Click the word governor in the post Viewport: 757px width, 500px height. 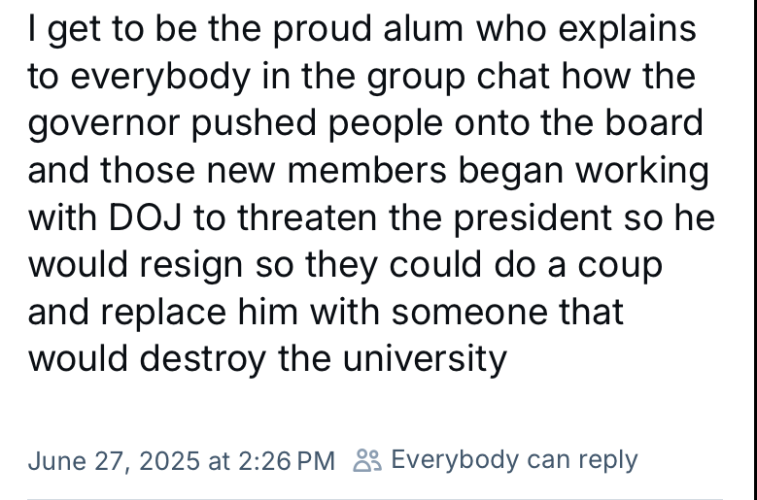pos(104,124)
